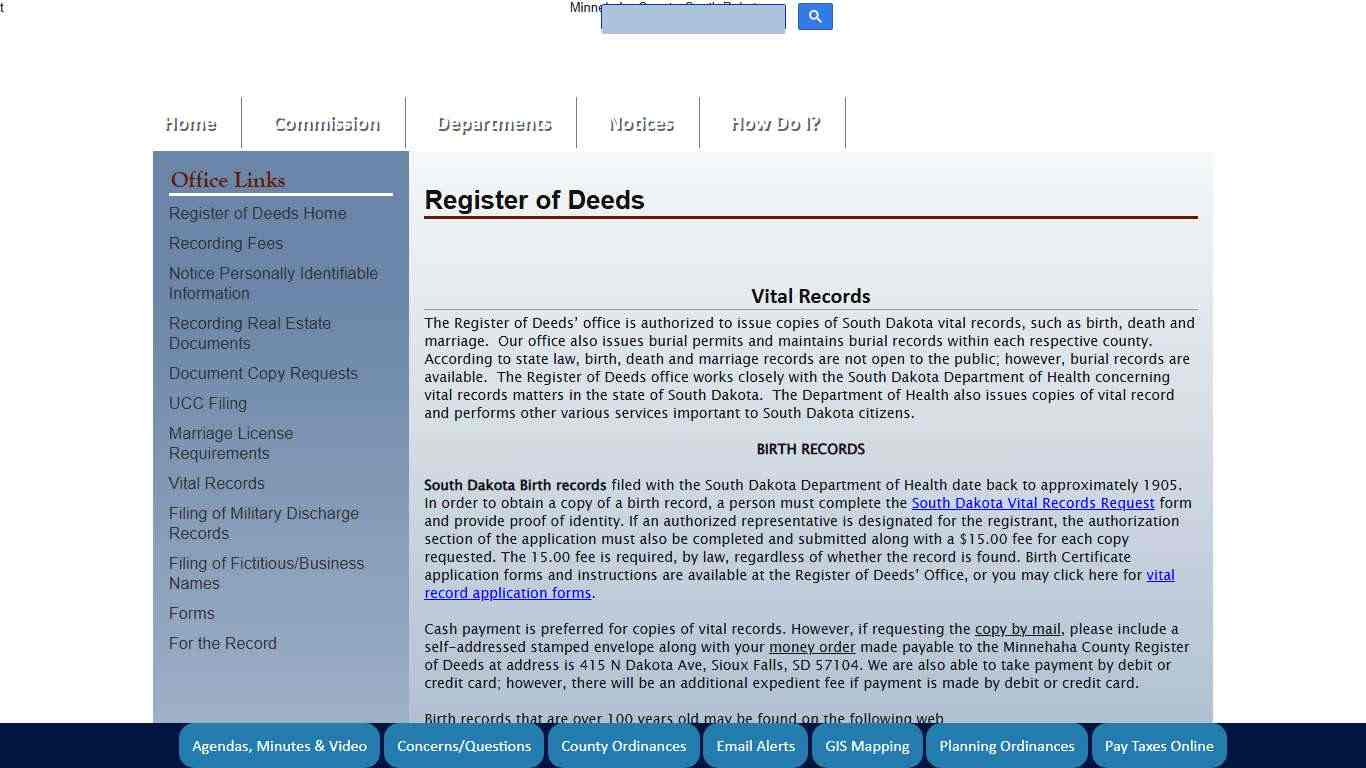This screenshot has width=1366, height=768.
Task: Open Register of Deeds Home link
Action: point(257,213)
